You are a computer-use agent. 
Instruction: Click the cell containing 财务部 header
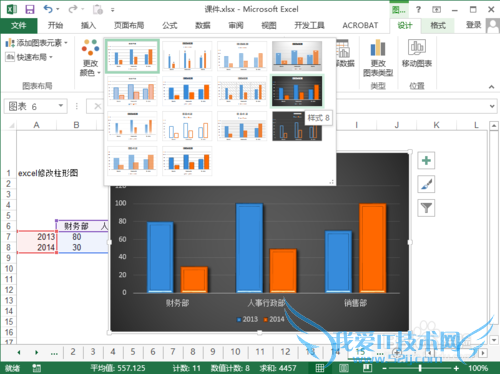pos(77,226)
